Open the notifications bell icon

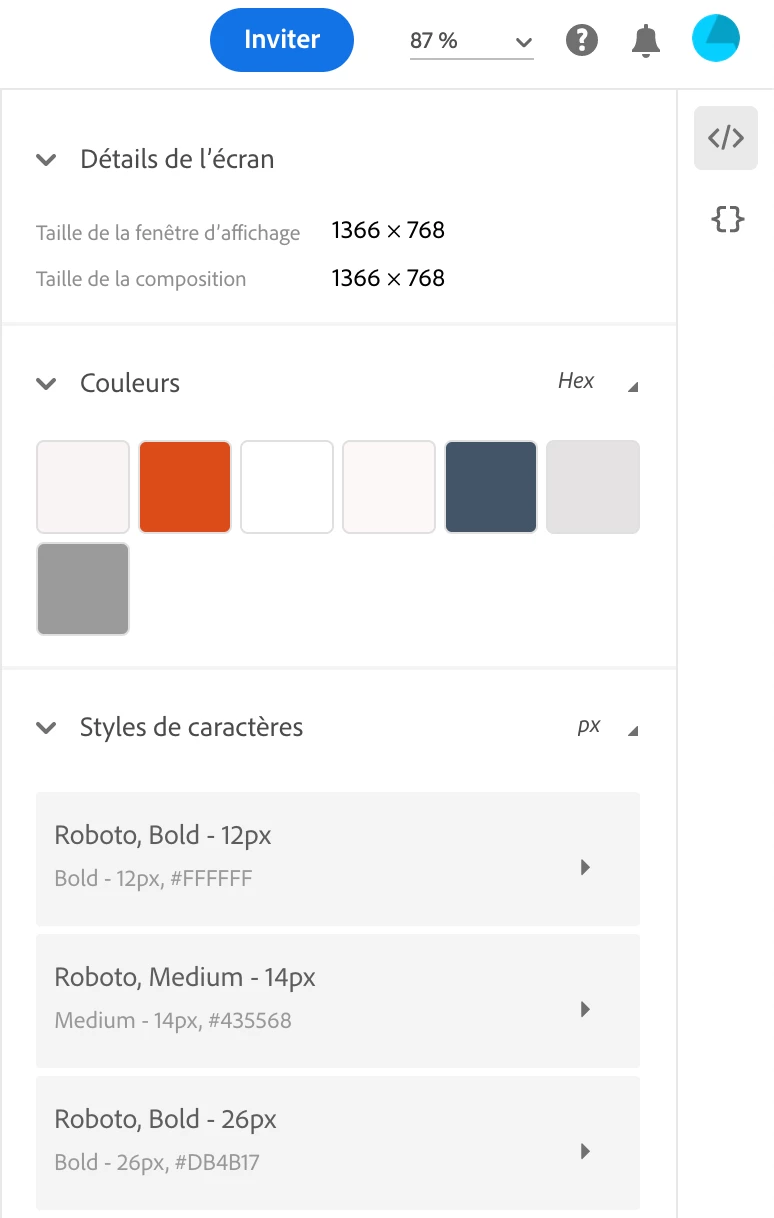click(x=646, y=40)
